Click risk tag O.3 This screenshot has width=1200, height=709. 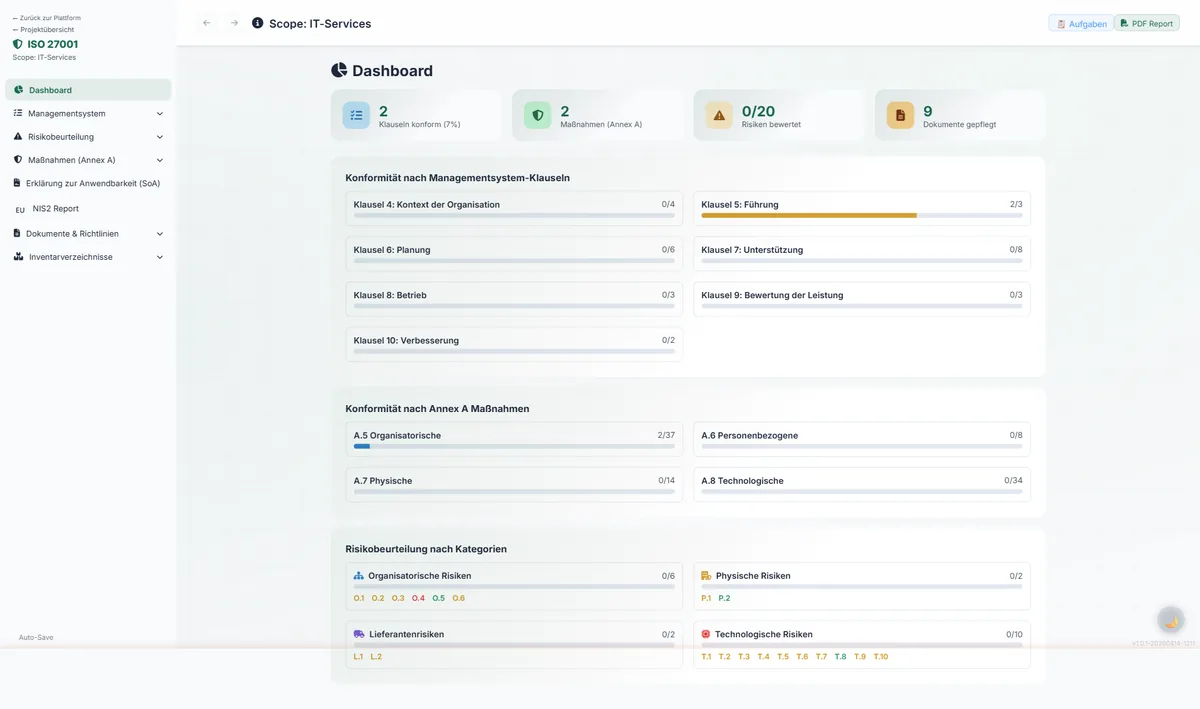coord(398,598)
